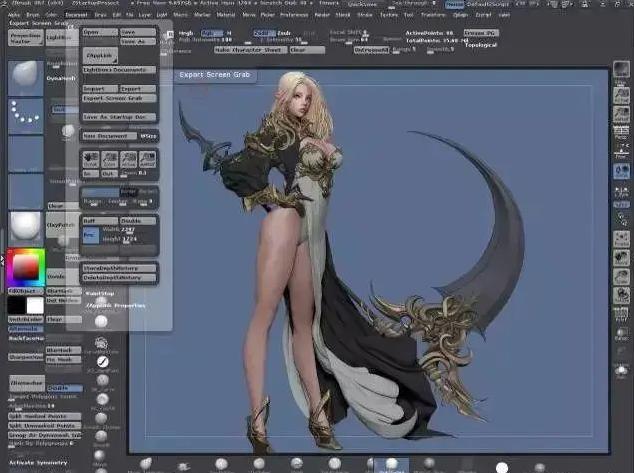Open the Brush menu
The height and width of the screenshot is (473, 634).
click(x=33, y=15)
